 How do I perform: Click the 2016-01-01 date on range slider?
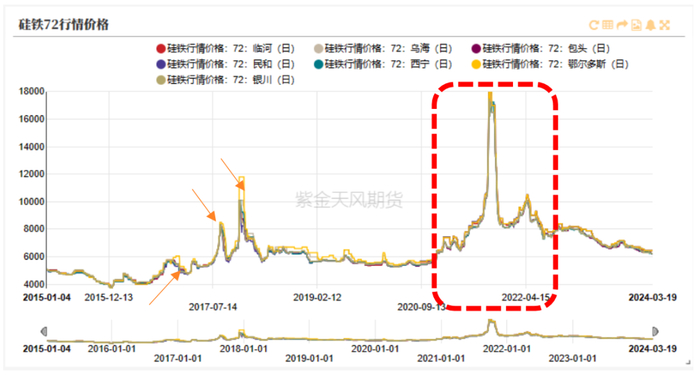click(x=112, y=349)
